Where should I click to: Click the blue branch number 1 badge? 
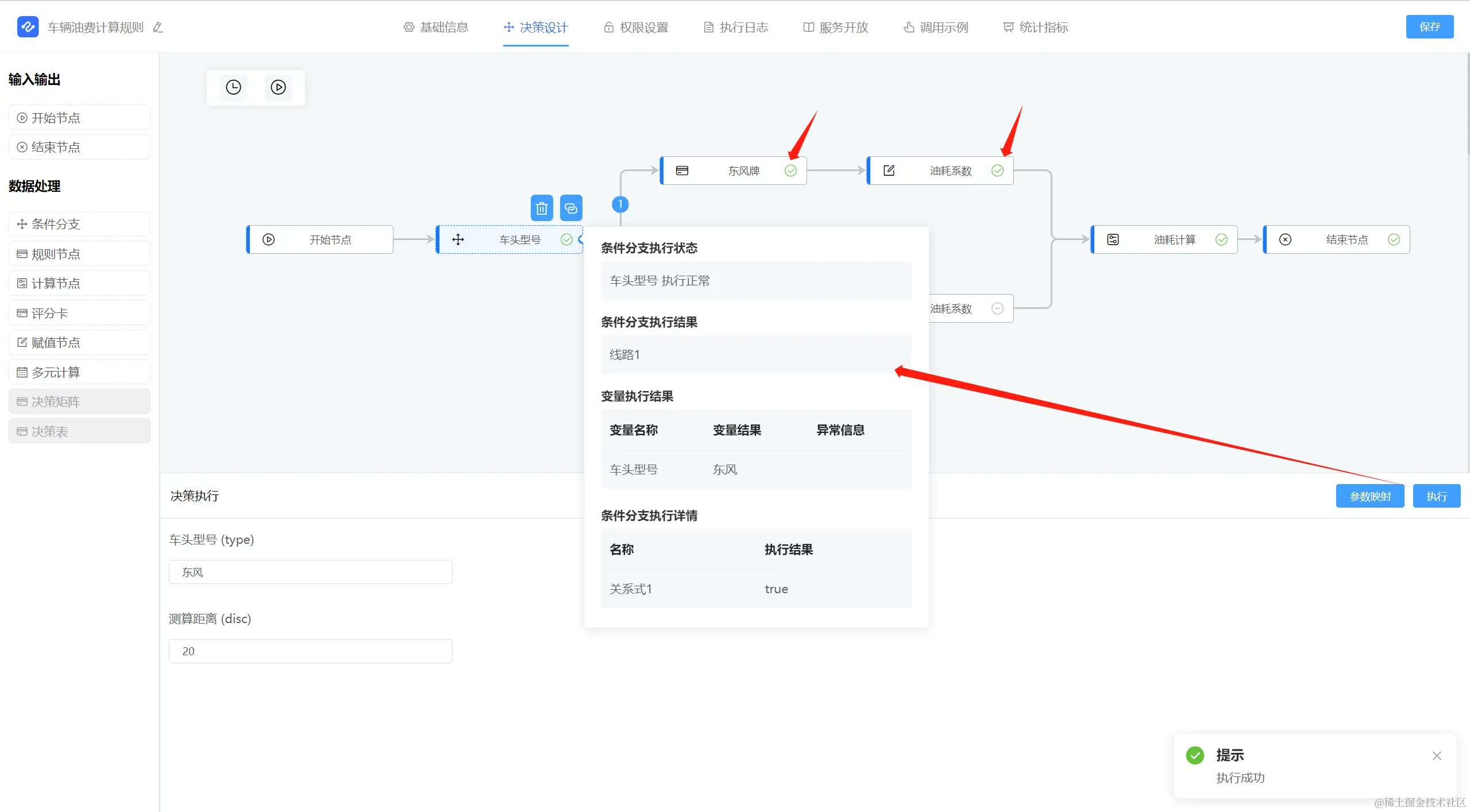tap(620, 204)
